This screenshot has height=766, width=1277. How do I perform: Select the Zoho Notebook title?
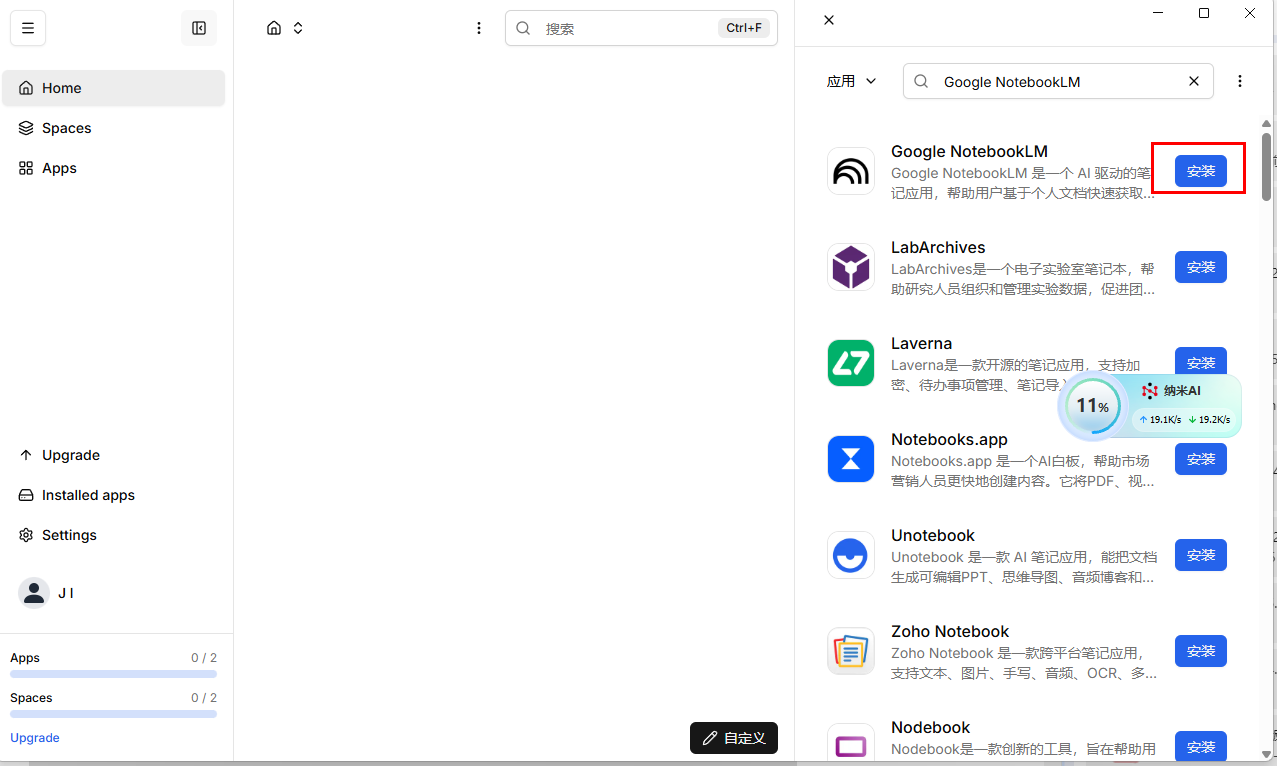[950, 632]
